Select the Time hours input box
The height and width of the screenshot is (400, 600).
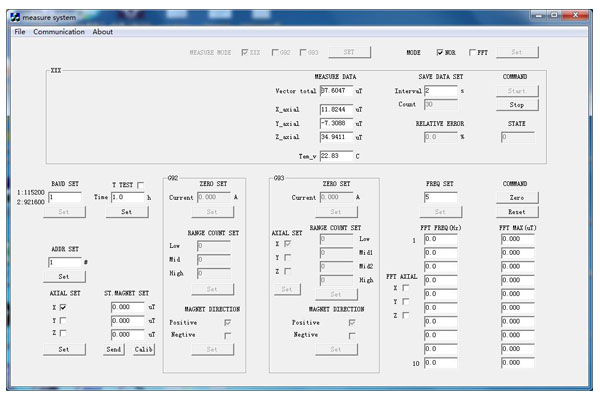coord(129,198)
